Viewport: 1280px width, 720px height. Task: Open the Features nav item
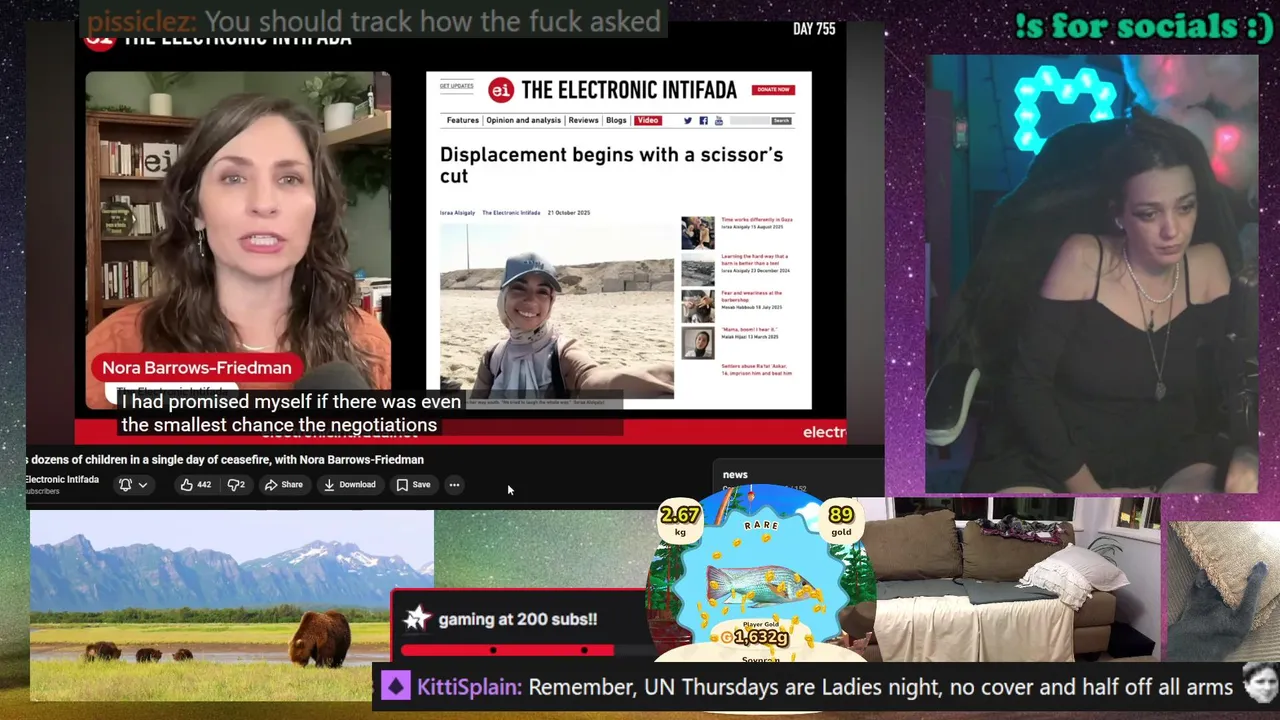pos(462,120)
